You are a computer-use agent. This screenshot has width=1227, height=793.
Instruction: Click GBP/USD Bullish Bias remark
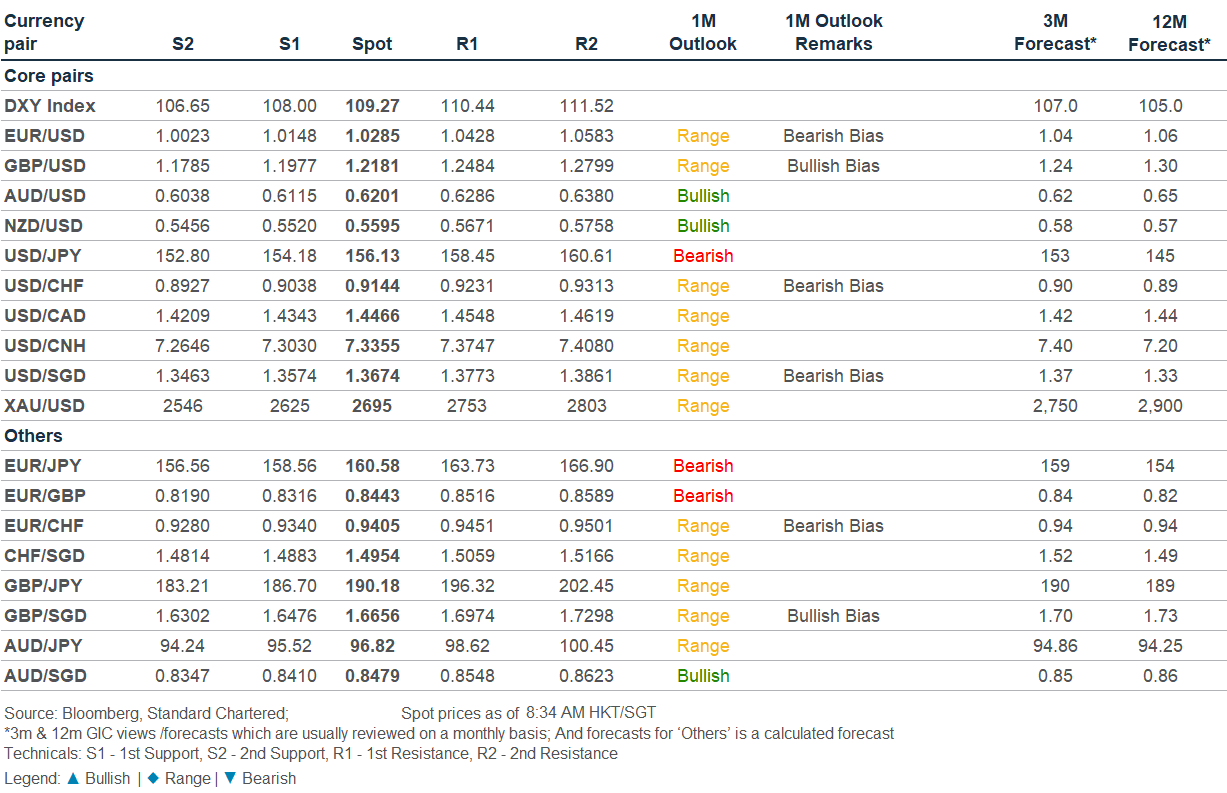coord(833,166)
